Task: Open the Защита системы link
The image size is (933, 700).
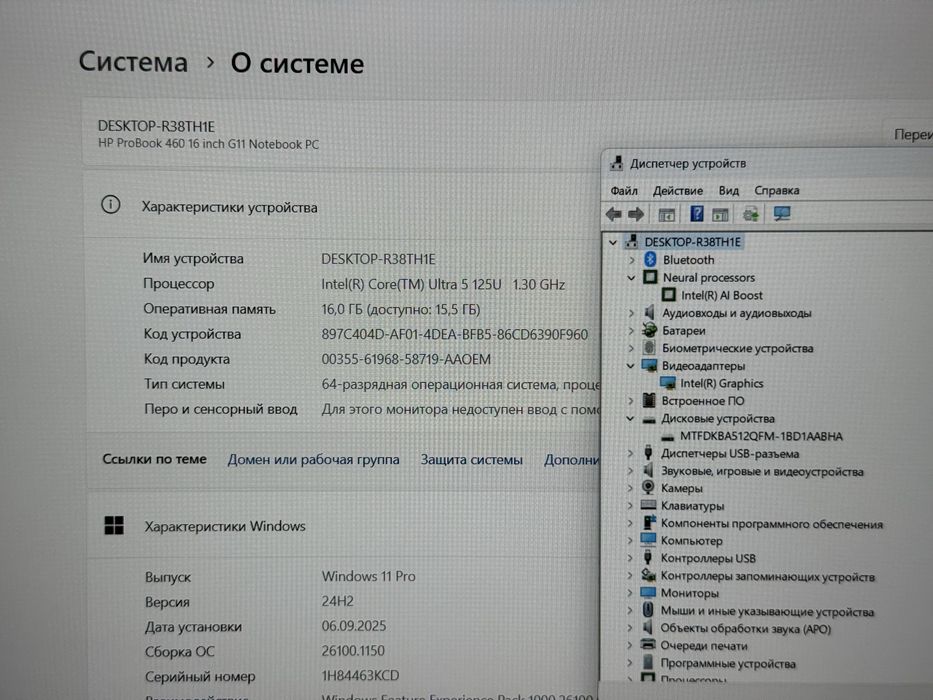Action: pos(471,460)
